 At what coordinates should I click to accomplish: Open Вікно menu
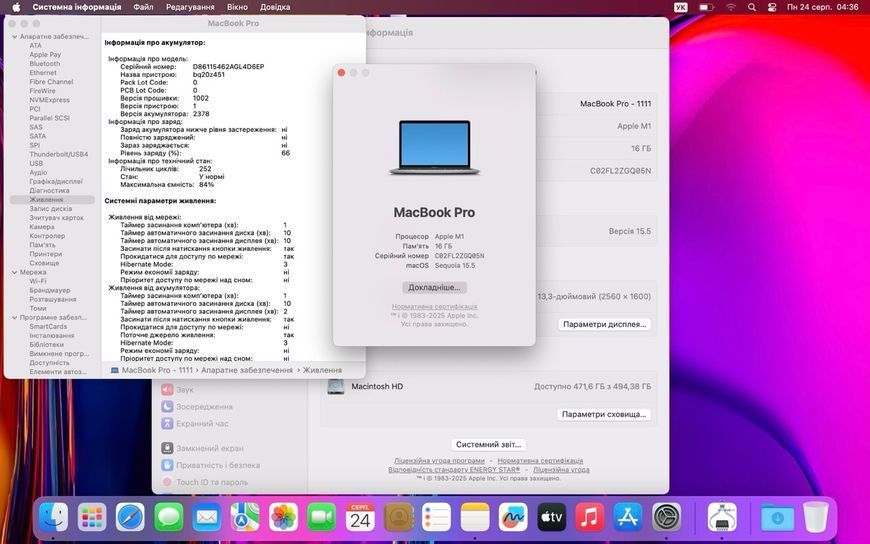coord(237,7)
